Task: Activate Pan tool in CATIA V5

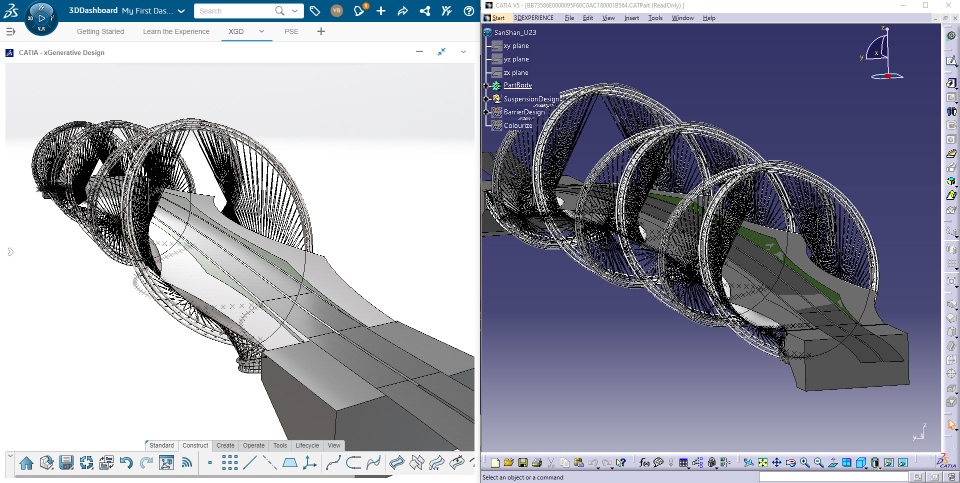Action: (776, 463)
